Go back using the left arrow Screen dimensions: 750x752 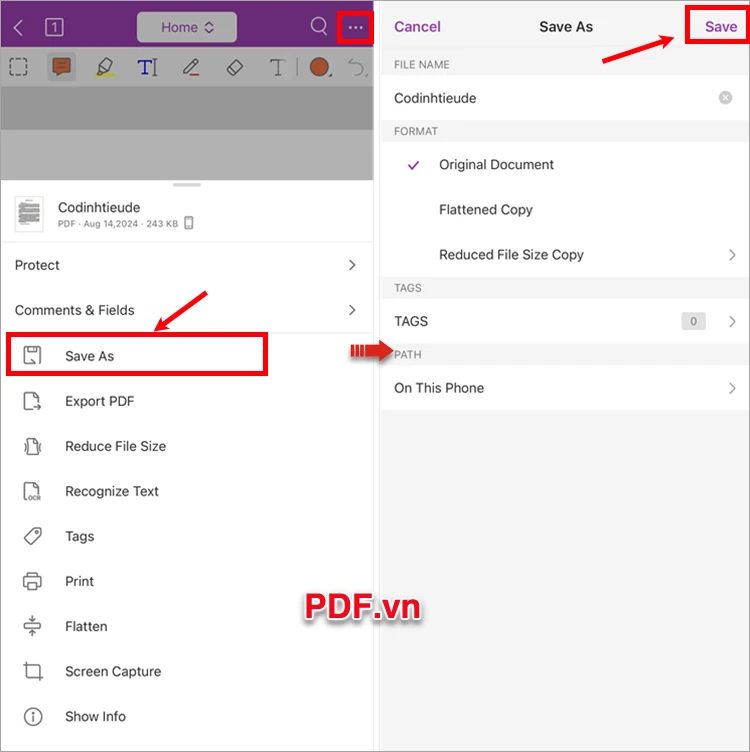[x=18, y=27]
